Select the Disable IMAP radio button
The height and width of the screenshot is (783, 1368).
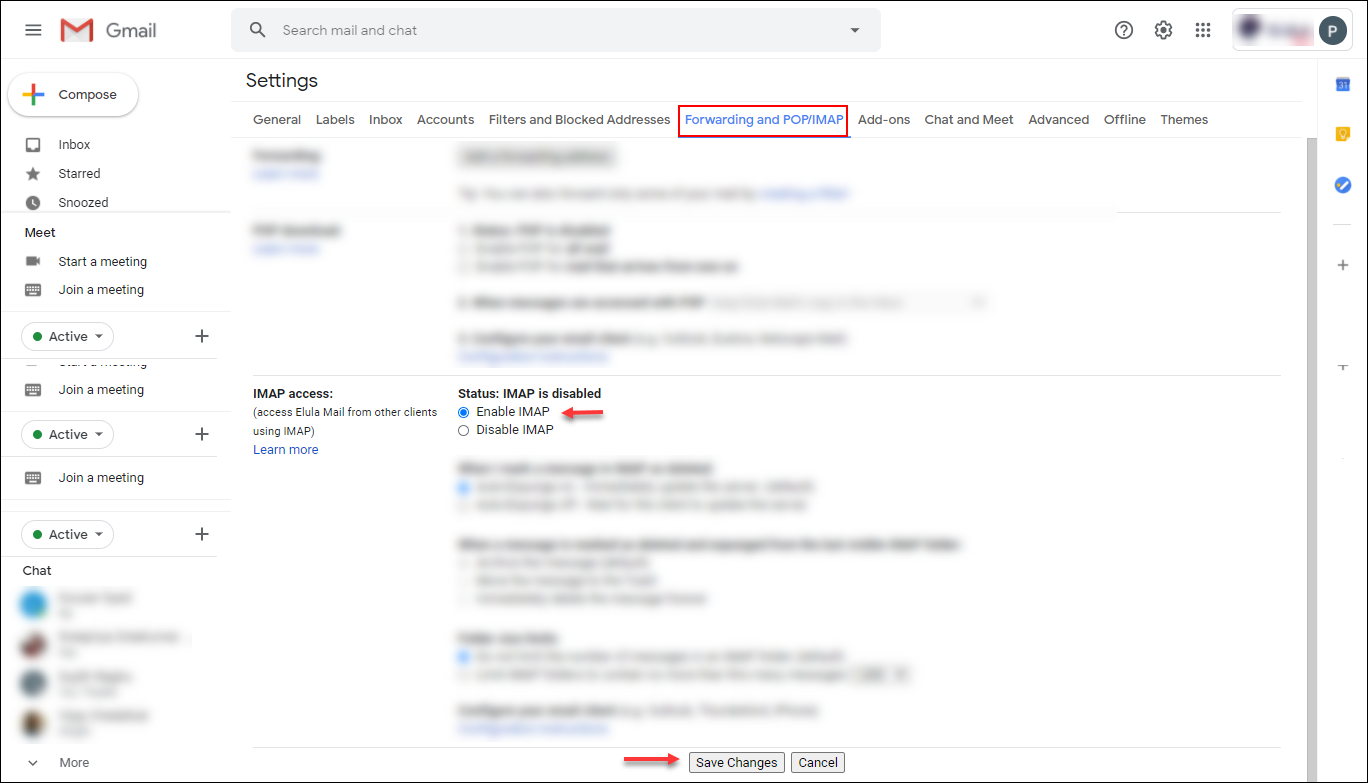pos(463,430)
